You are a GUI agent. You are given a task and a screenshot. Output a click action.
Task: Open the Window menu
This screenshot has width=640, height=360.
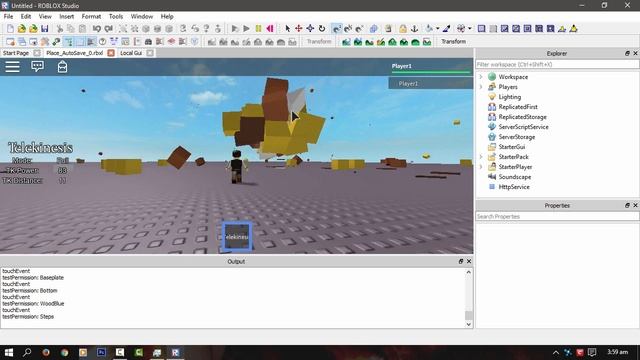tap(142, 16)
